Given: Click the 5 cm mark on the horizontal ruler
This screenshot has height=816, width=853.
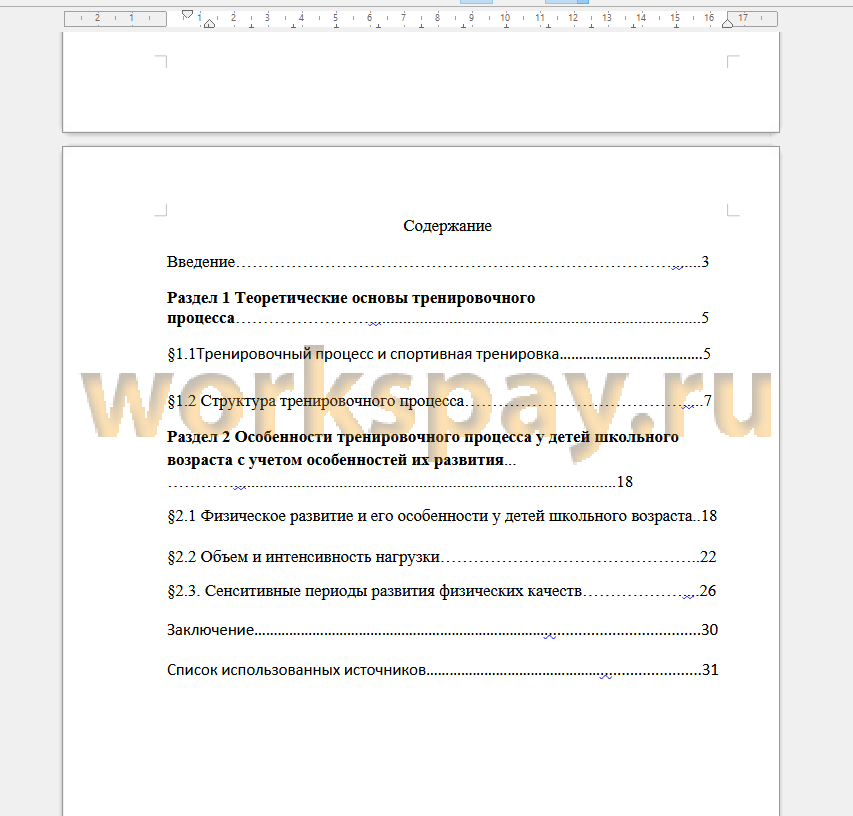Looking at the screenshot, I should 336,18.
